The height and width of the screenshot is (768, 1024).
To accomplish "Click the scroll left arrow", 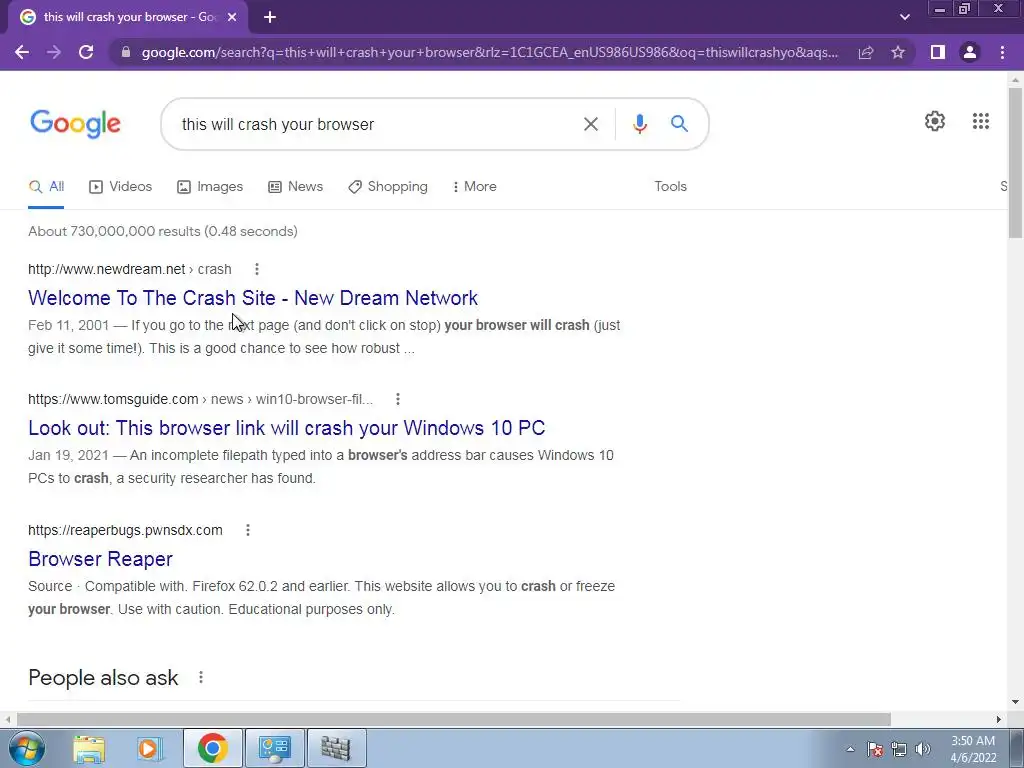I will click(x=7, y=719).
